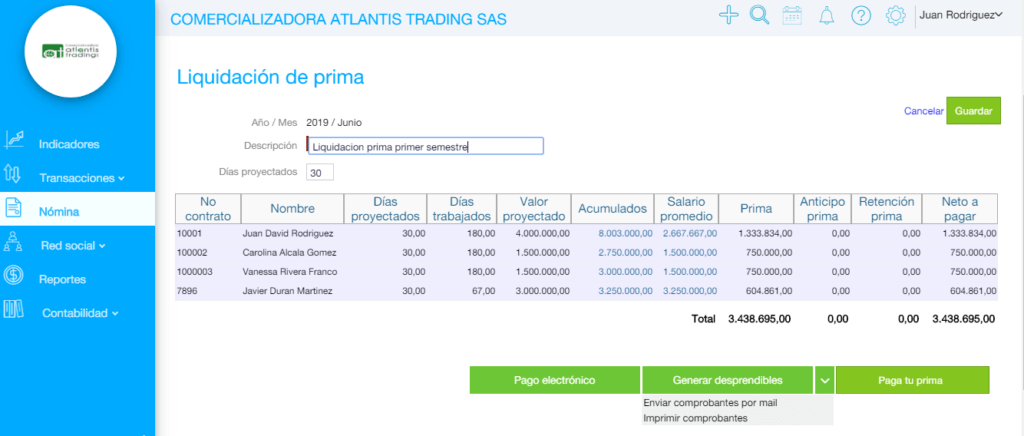Click valor proyectado 4.000.000,00
The image size is (1024, 436).
[x=541, y=233]
